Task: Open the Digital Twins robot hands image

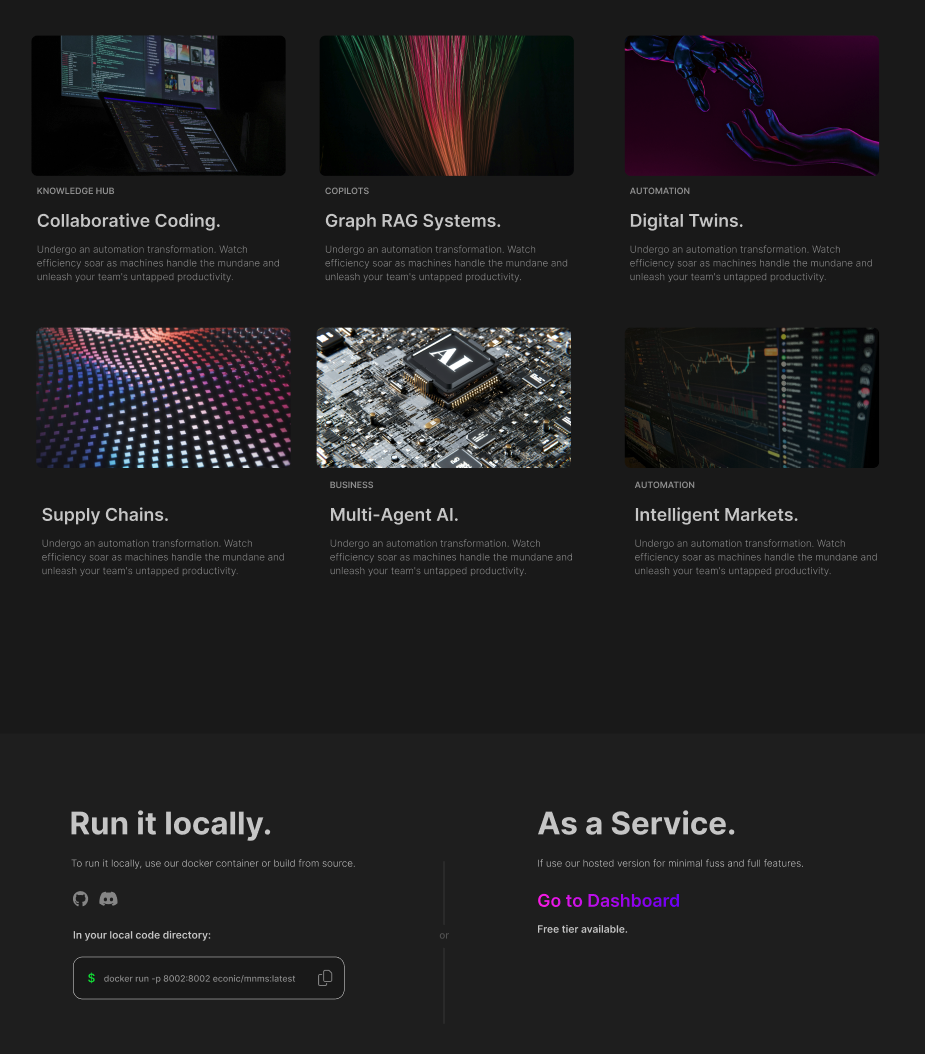Action: 752,106
